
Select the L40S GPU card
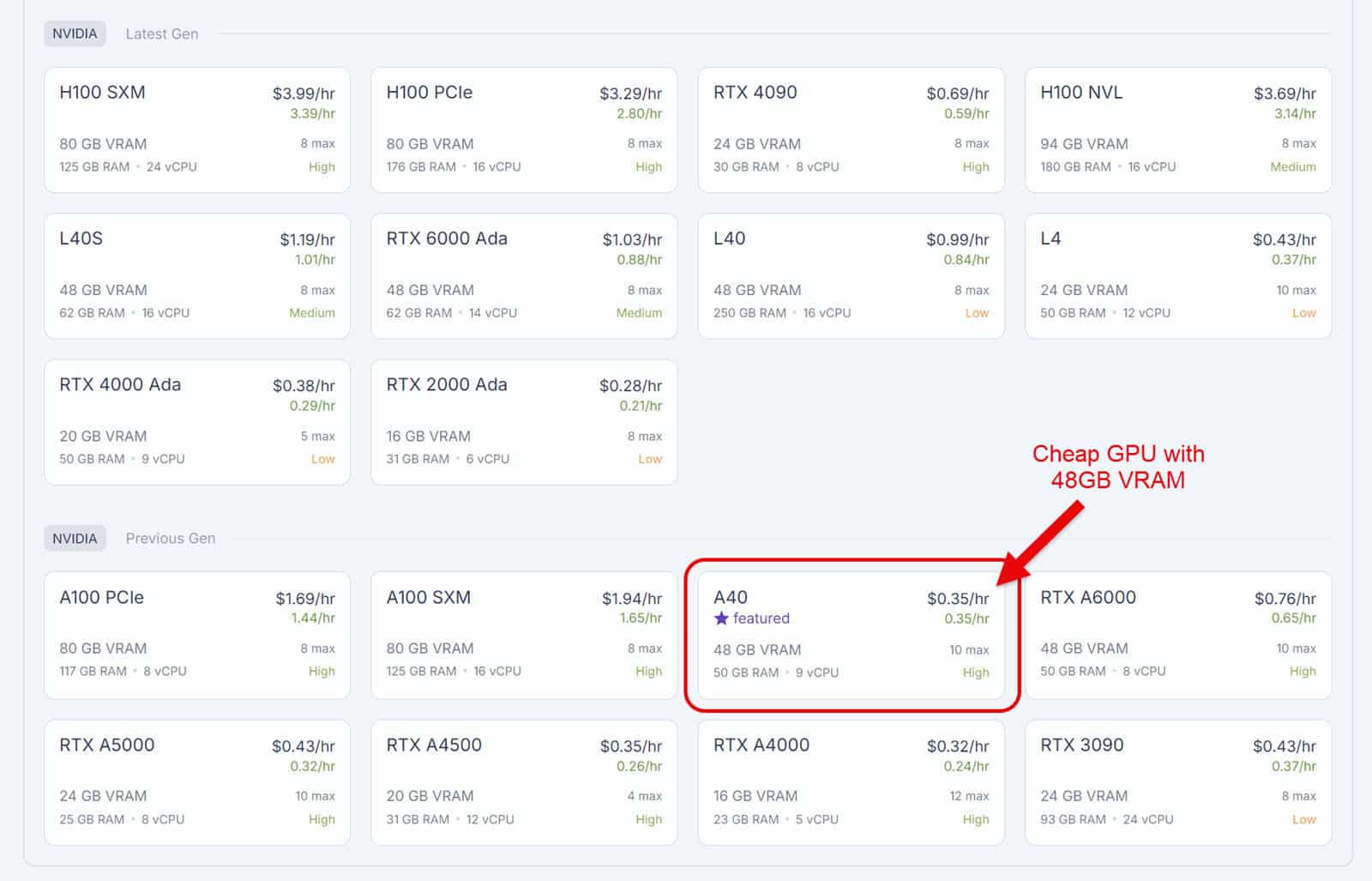[x=197, y=276]
